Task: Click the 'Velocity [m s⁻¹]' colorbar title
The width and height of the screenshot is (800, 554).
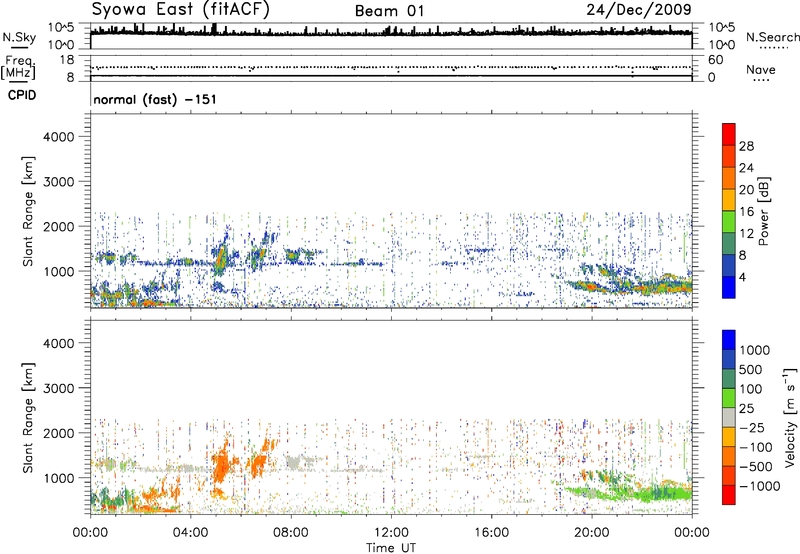Action: pos(790,417)
